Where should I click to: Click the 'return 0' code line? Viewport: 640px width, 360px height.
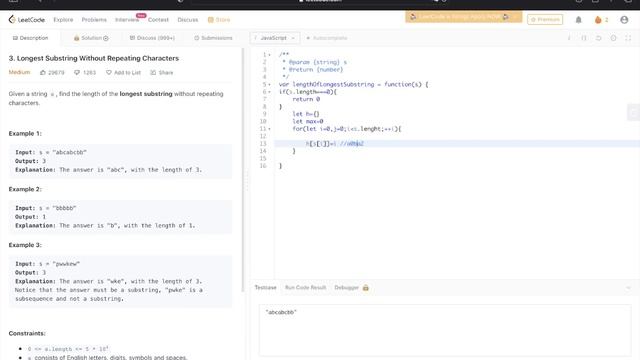pos(306,99)
